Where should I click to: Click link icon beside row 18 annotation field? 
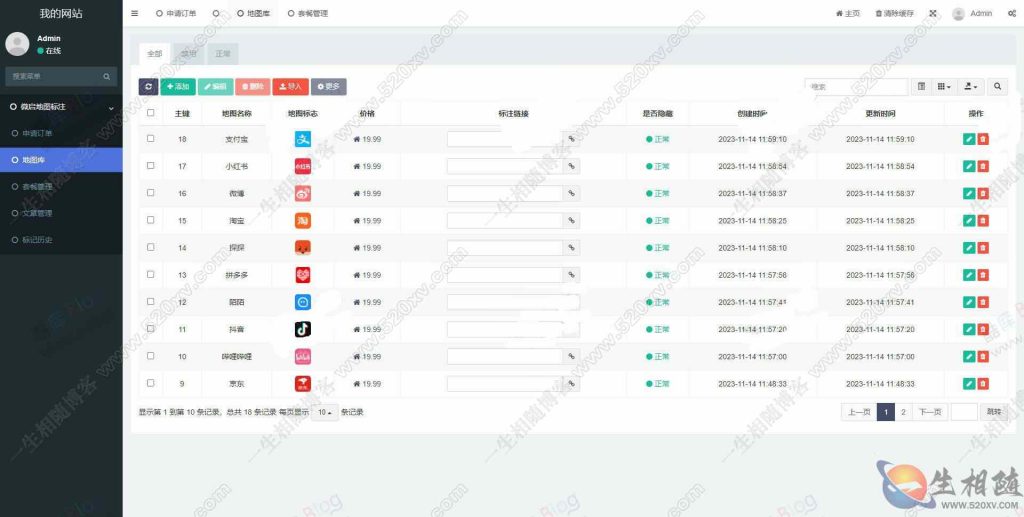coord(571,139)
